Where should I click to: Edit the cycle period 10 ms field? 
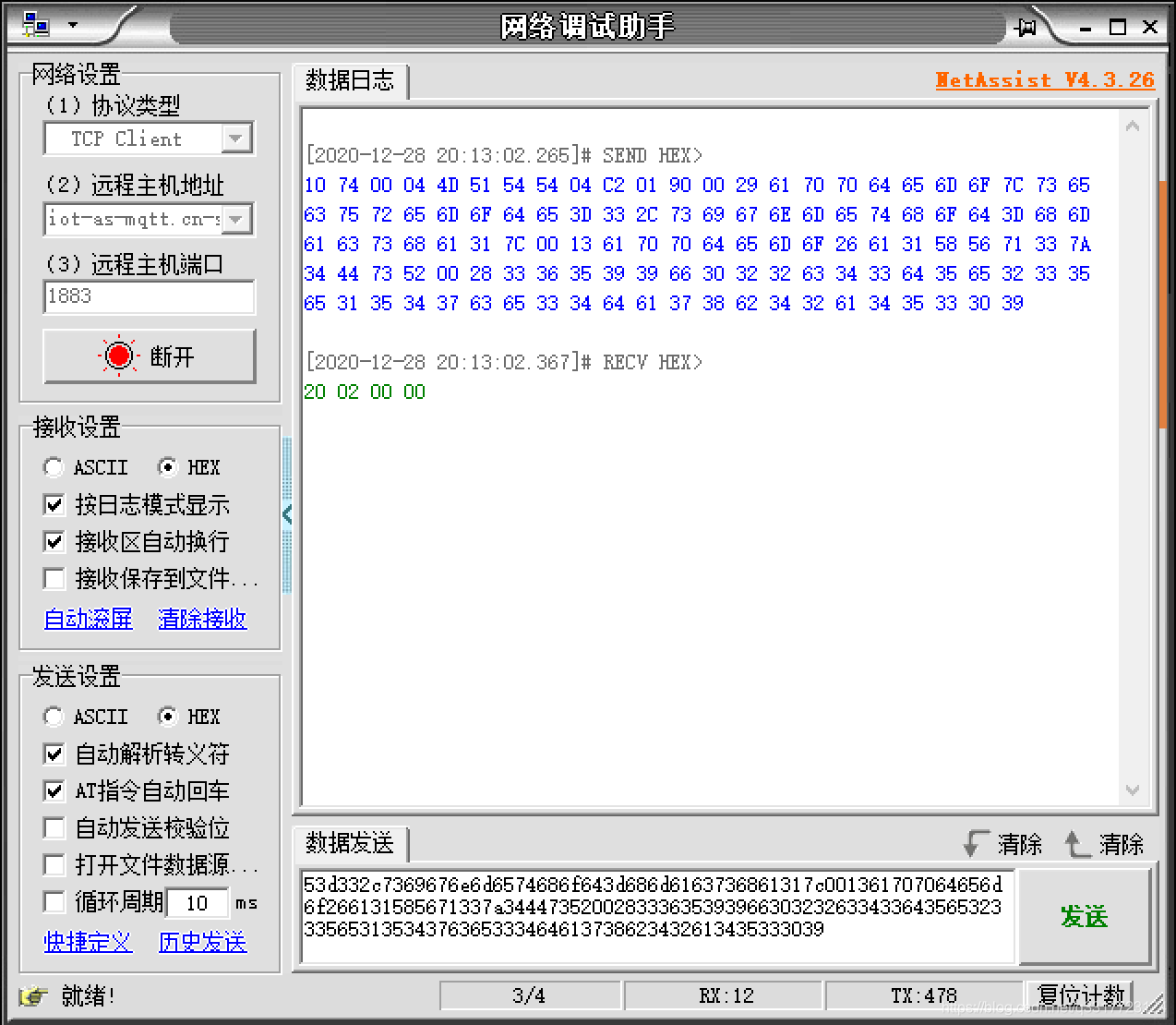198,902
